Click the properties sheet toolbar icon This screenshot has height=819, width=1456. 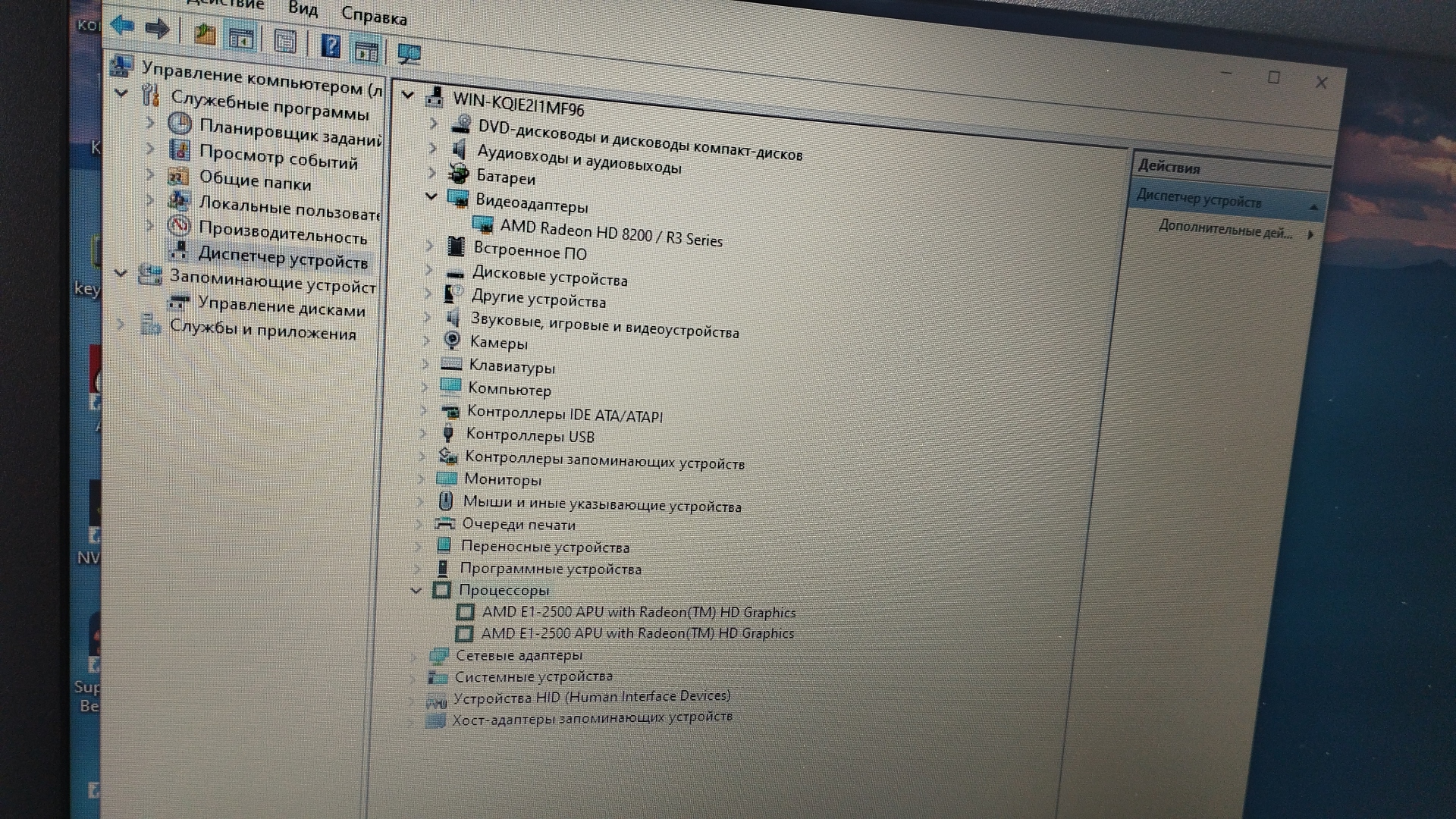point(285,42)
